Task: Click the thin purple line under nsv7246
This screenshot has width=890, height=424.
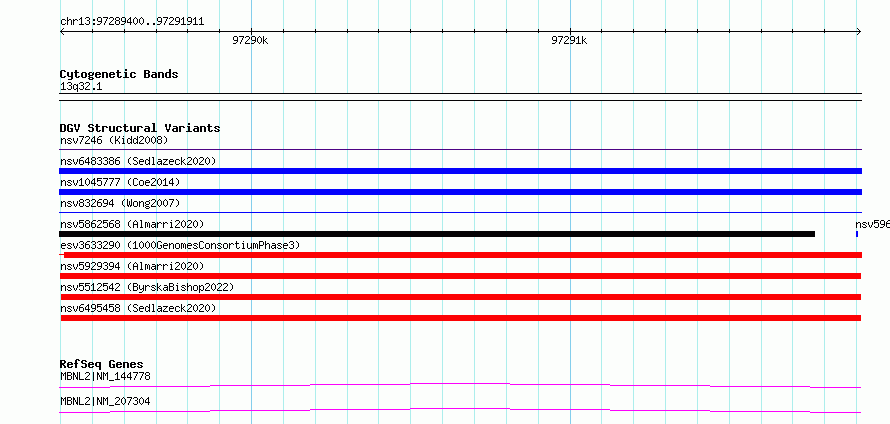Action: tap(460, 150)
